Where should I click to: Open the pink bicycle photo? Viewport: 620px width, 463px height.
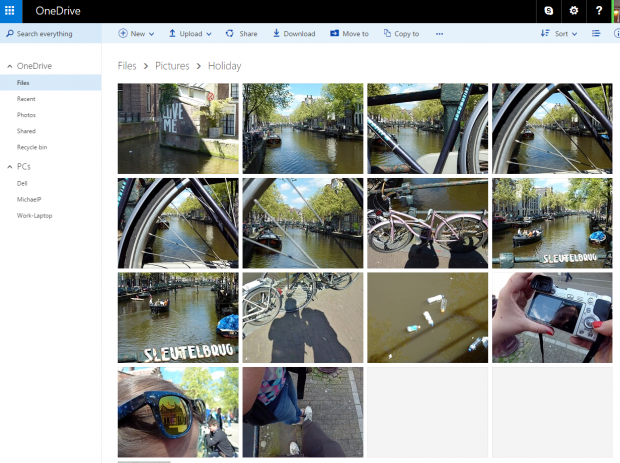[427, 223]
